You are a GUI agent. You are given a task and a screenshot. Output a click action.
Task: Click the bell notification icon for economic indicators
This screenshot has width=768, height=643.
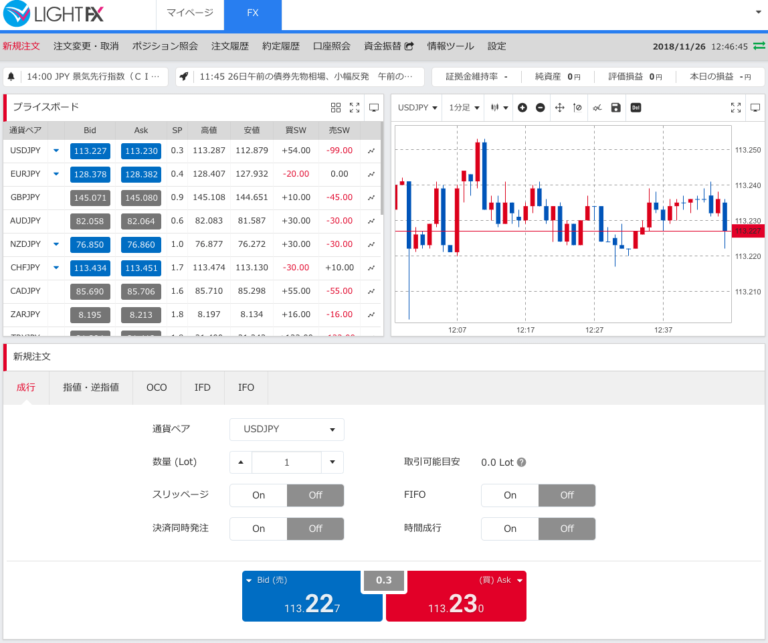[x=12, y=76]
